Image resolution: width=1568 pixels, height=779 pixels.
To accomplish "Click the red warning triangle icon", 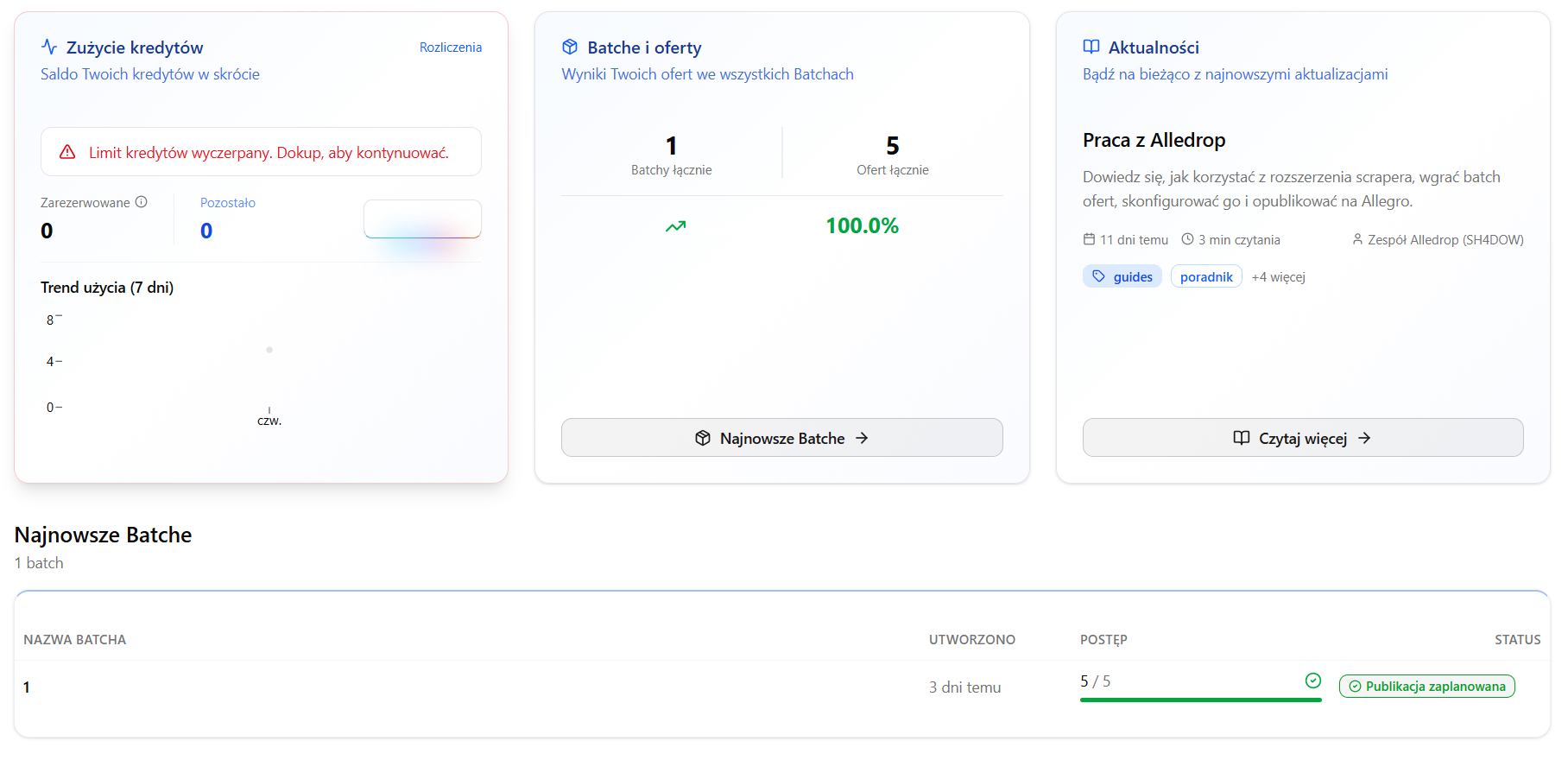I will click(67, 152).
